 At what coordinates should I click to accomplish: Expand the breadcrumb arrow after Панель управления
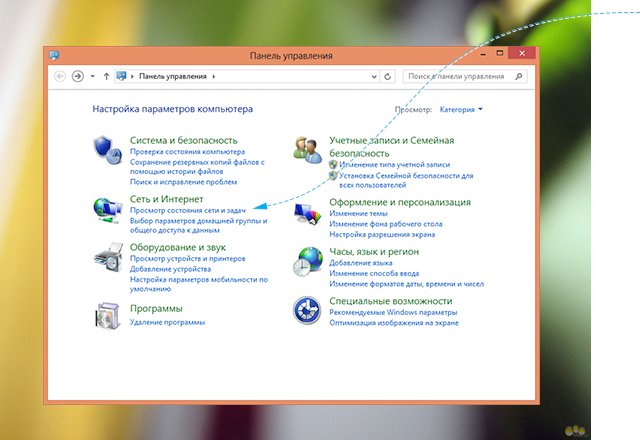click(213, 76)
